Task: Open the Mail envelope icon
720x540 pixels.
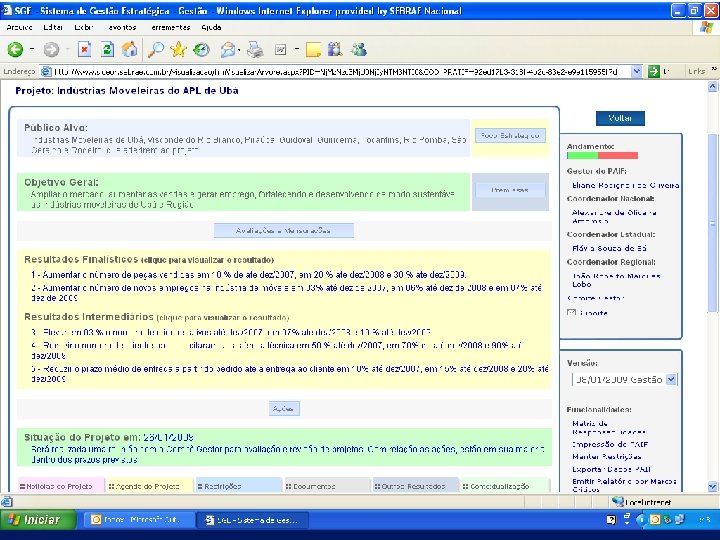Action: 228,49
